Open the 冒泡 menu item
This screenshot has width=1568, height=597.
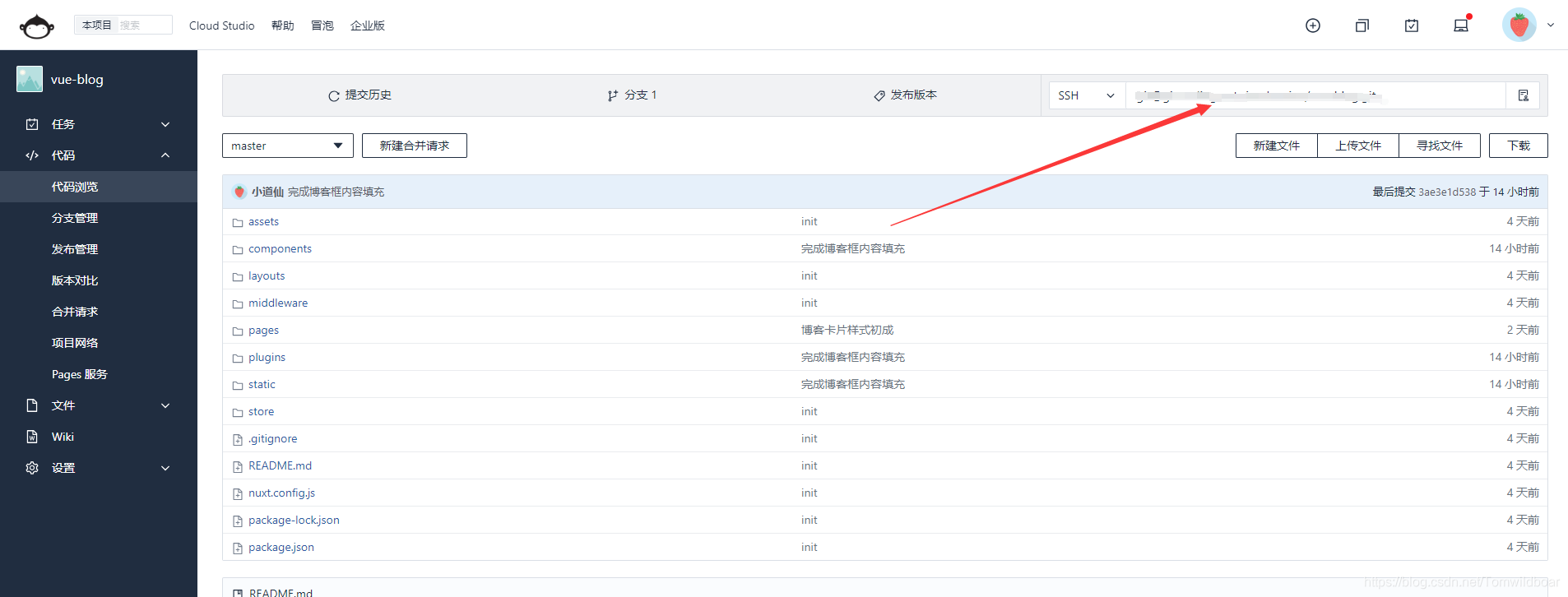click(322, 25)
